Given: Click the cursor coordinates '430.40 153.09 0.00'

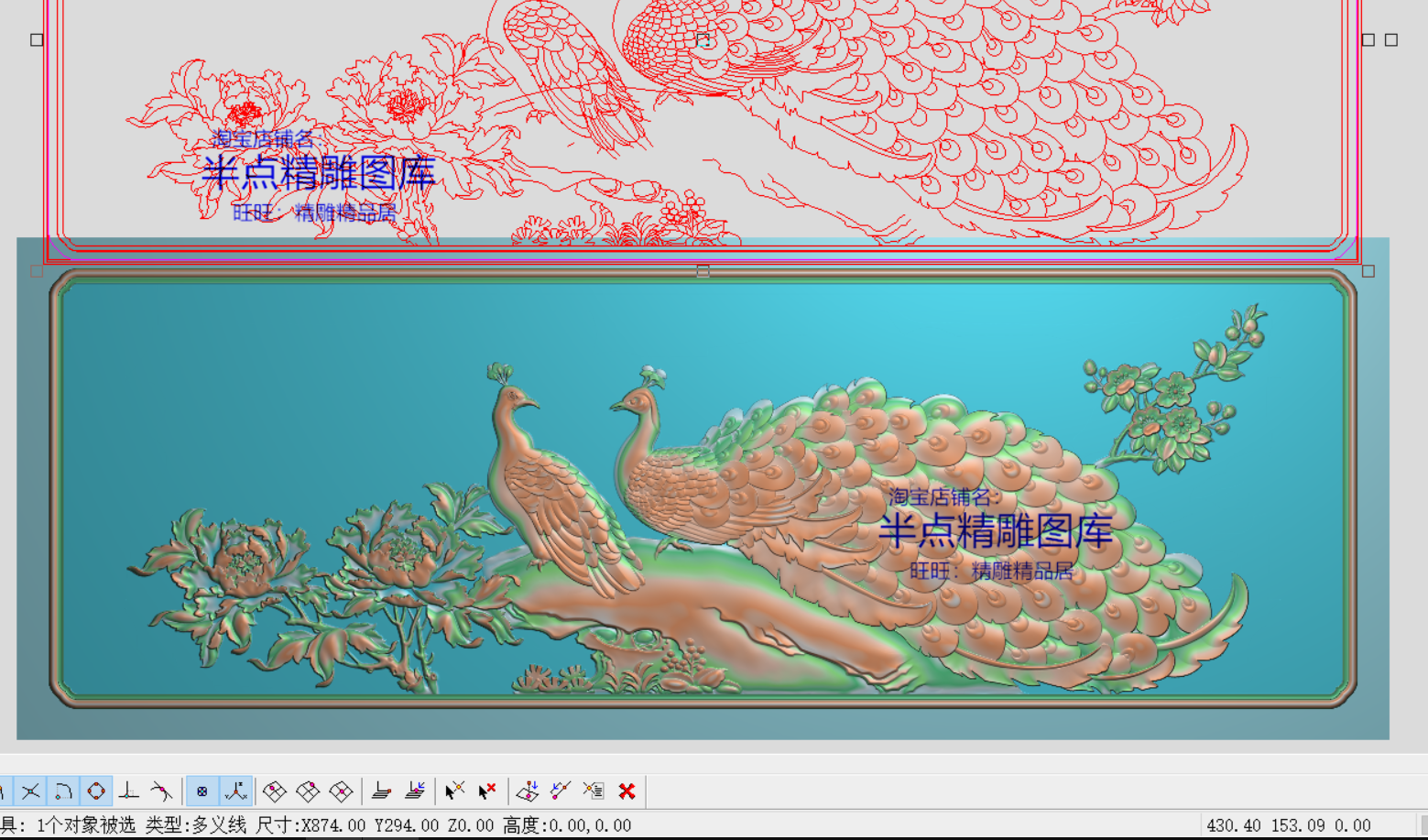Looking at the screenshot, I should pyautogui.click(x=1289, y=825).
